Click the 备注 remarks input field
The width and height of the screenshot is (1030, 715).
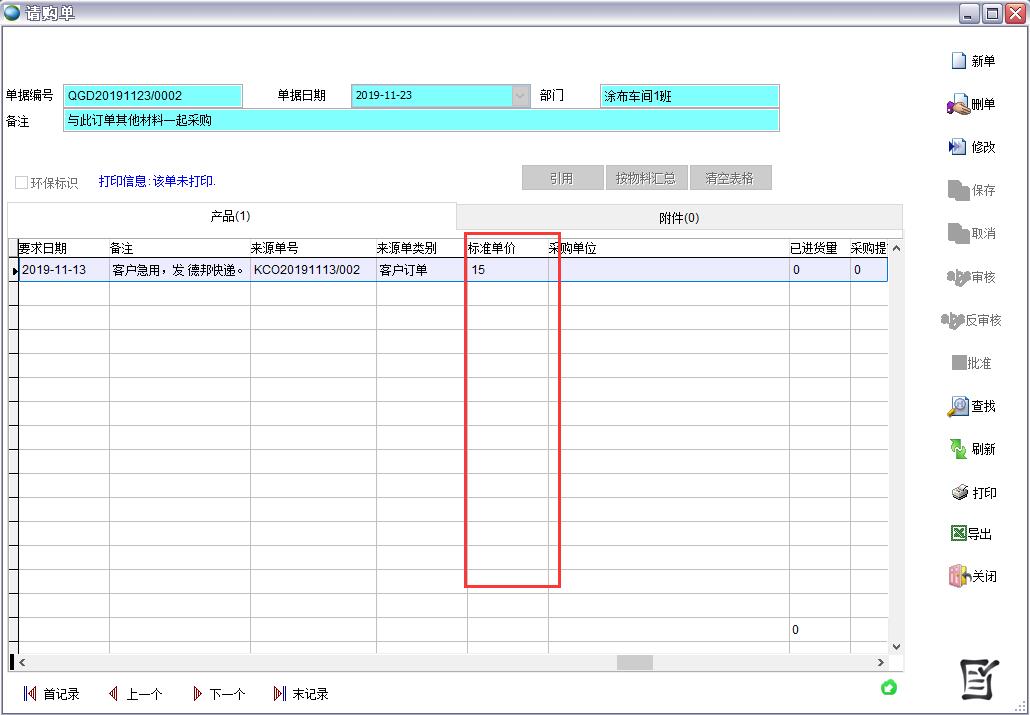[x=421, y=120]
